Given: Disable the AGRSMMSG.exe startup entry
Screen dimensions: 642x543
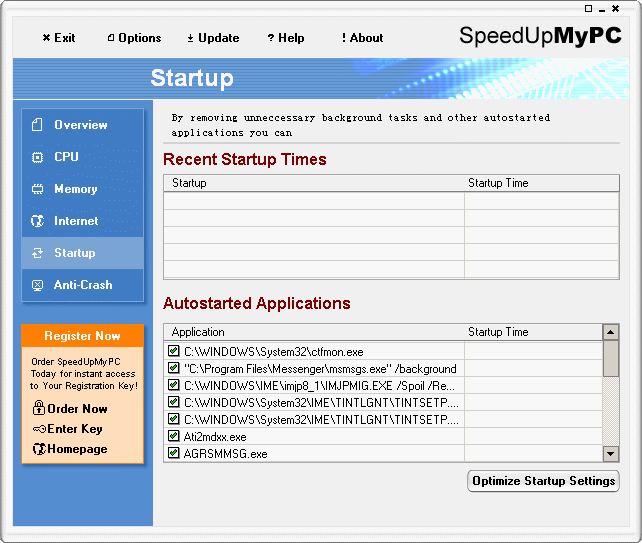Looking at the screenshot, I should [174, 453].
